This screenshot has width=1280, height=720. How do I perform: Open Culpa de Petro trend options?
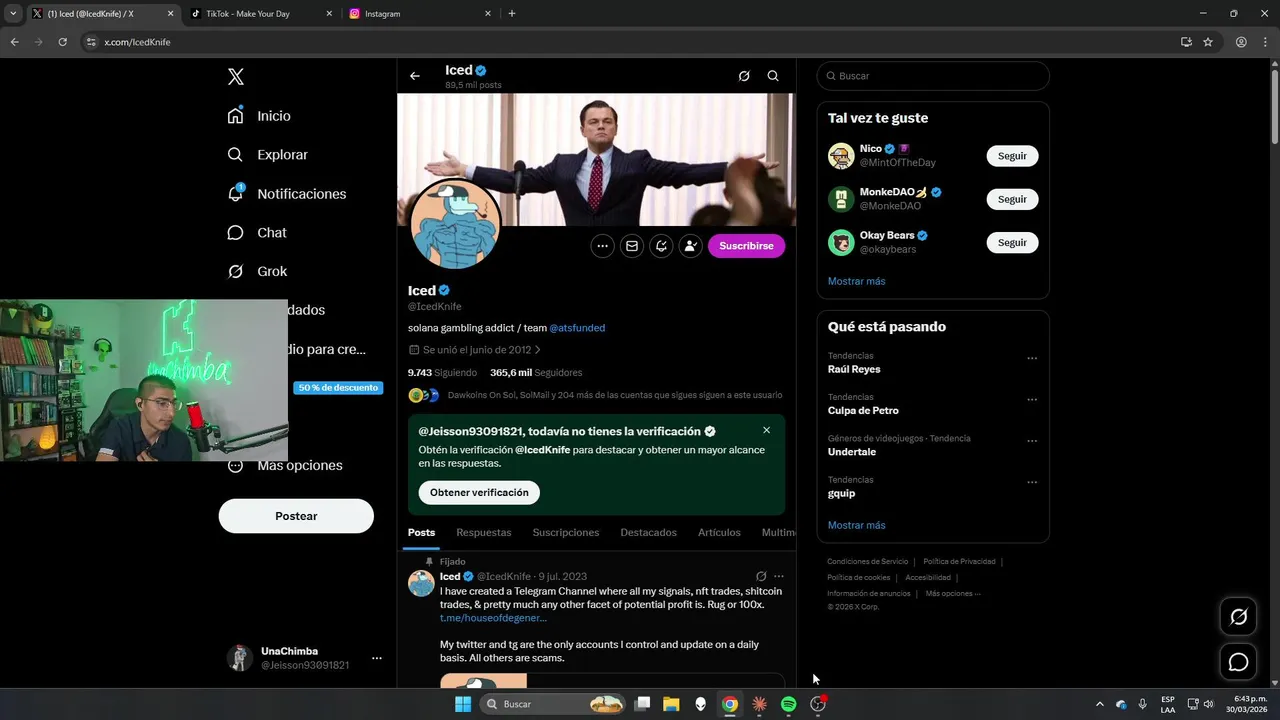(1032, 400)
